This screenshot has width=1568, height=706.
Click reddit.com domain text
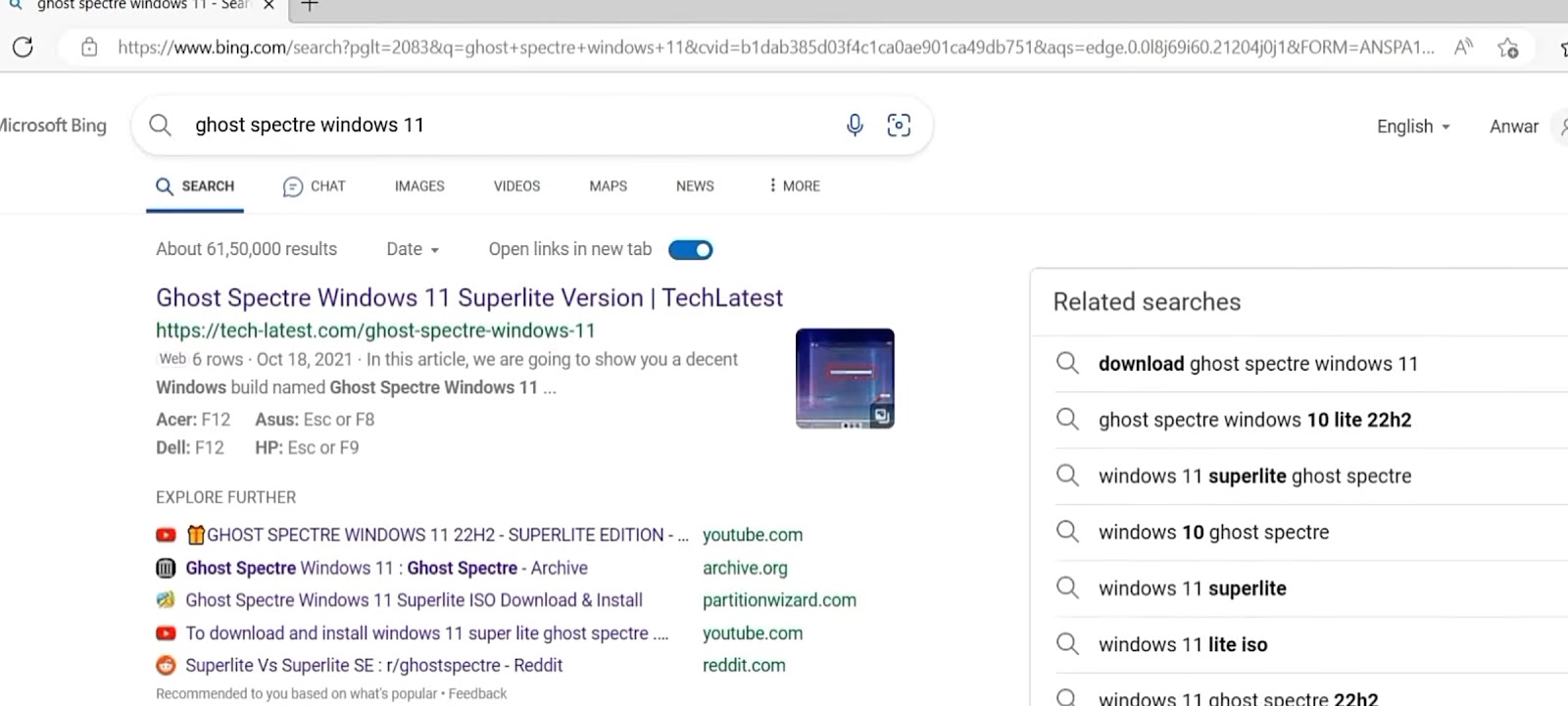click(x=744, y=665)
